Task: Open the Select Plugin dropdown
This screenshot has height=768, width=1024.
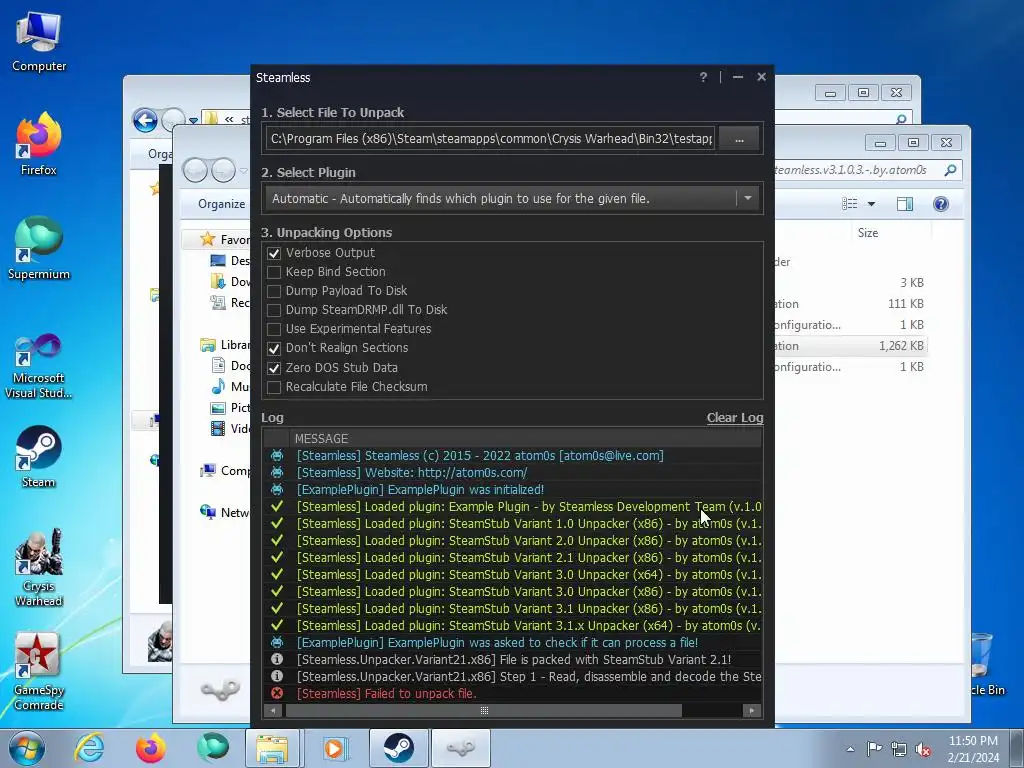Action: (x=748, y=199)
